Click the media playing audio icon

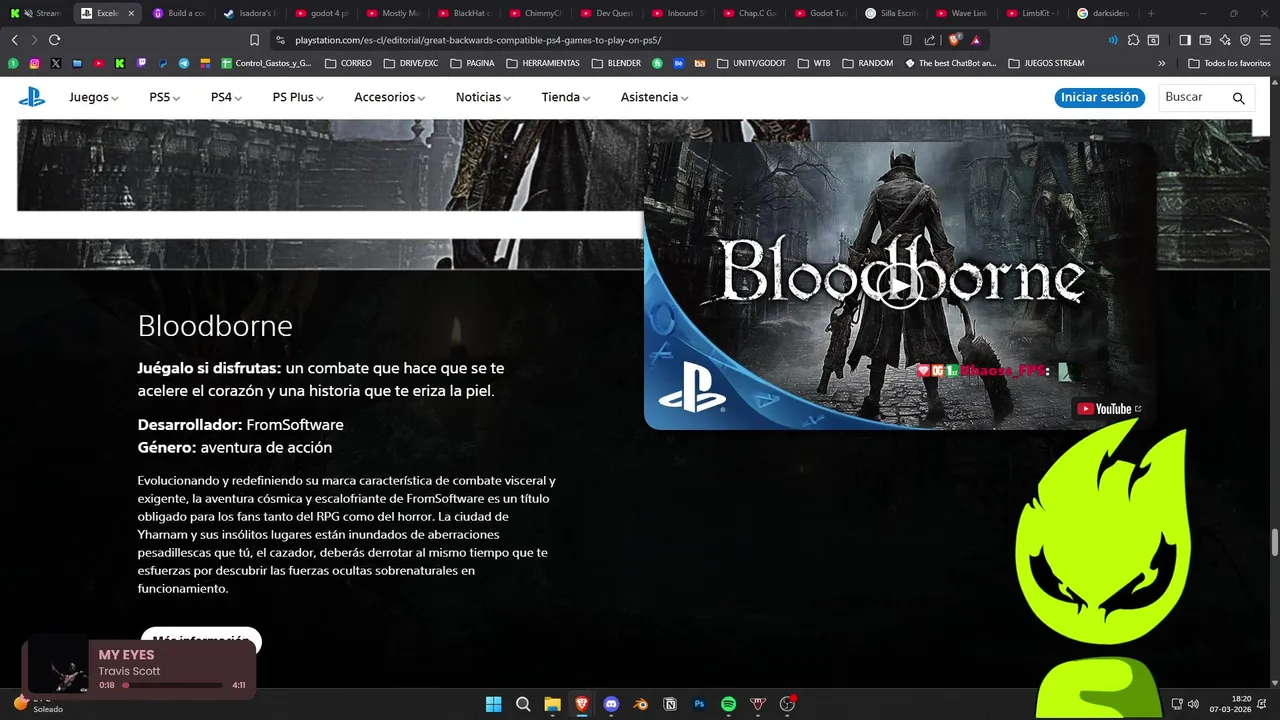(x=1113, y=40)
